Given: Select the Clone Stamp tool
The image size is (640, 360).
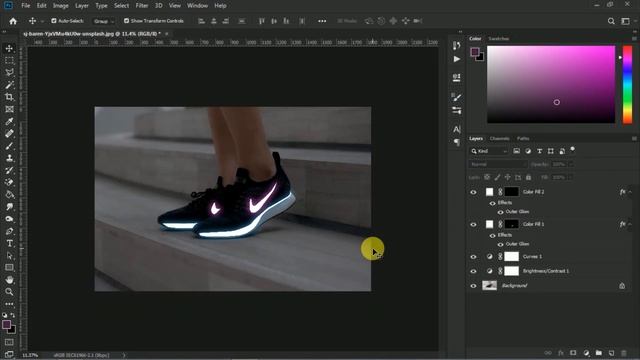Looking at the screenshot, I should [x=9, y=158].
